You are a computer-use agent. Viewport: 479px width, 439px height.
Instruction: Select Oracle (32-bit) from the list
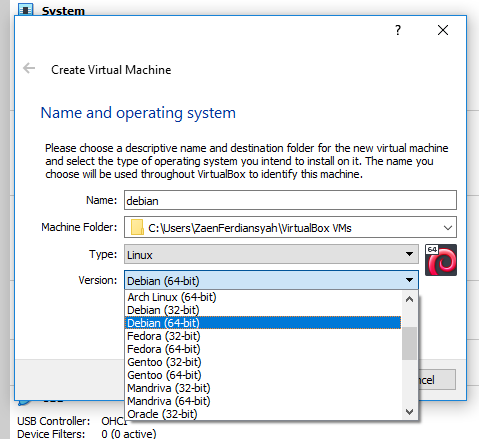pyautogui.click(x=263, y=414)
